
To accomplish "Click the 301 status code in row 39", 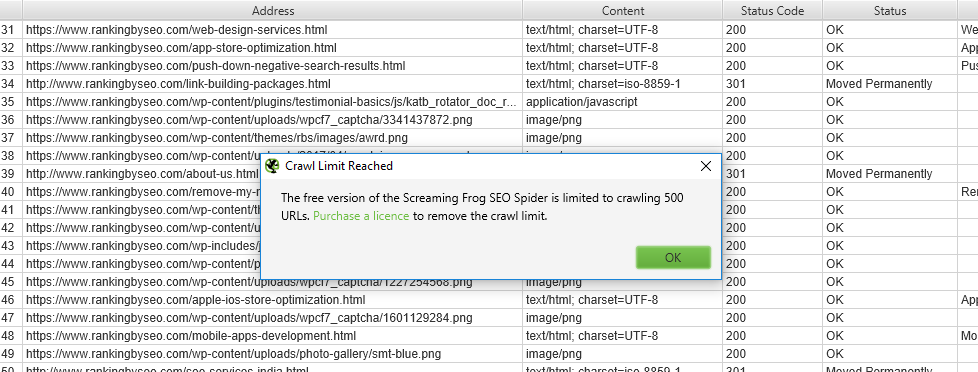I will (736, 174).
